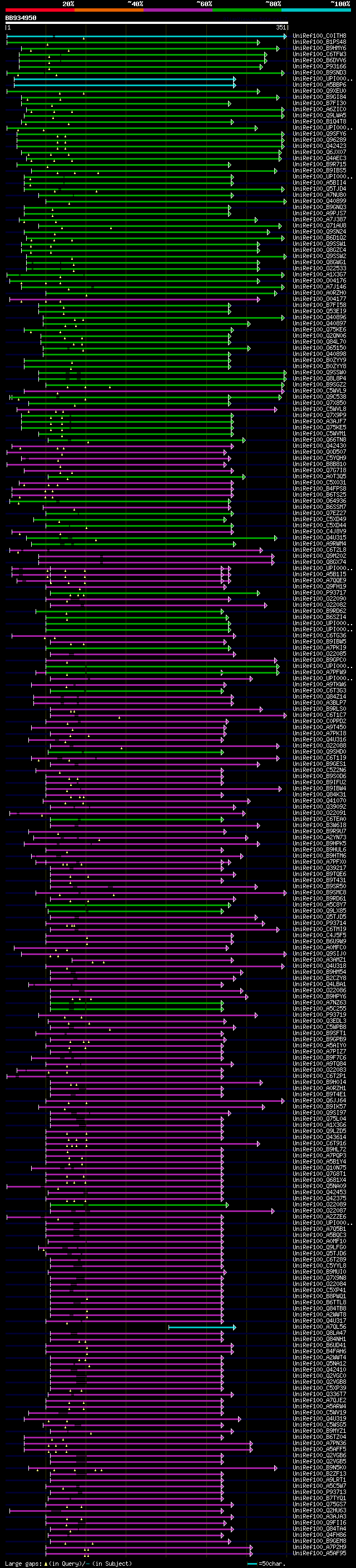
Task: Select hit label UniRef100_Q42423
Action: coord(319,146)
